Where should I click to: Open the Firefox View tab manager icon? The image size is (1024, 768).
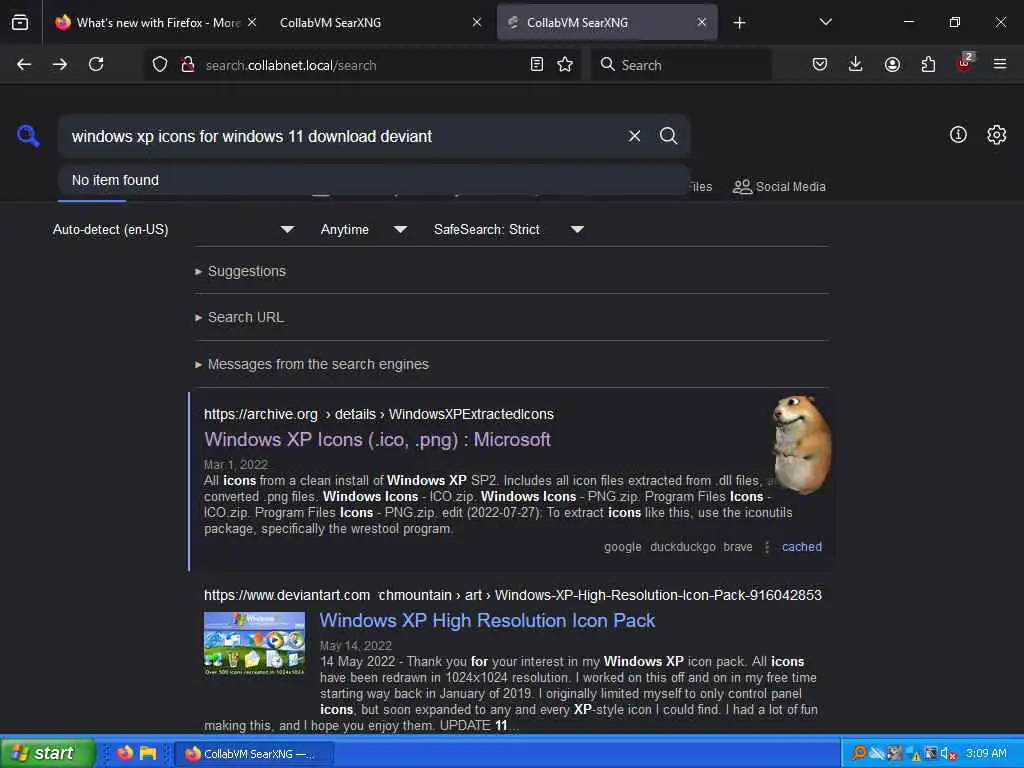[x=20, y=22]
